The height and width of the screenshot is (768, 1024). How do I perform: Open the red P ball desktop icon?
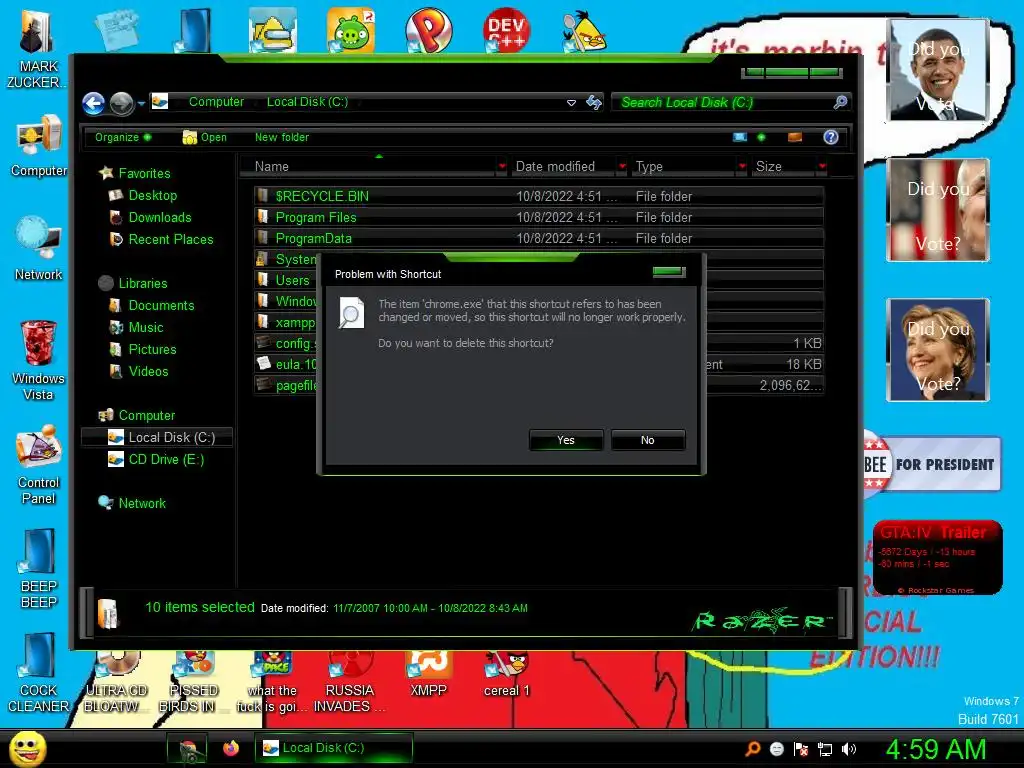click(428, 30)
